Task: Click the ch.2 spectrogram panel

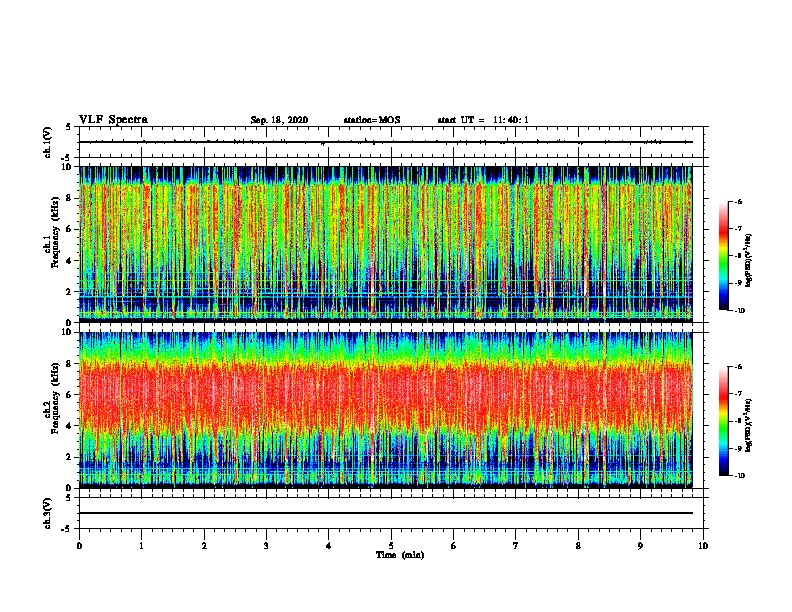Action: click(386, 410)
